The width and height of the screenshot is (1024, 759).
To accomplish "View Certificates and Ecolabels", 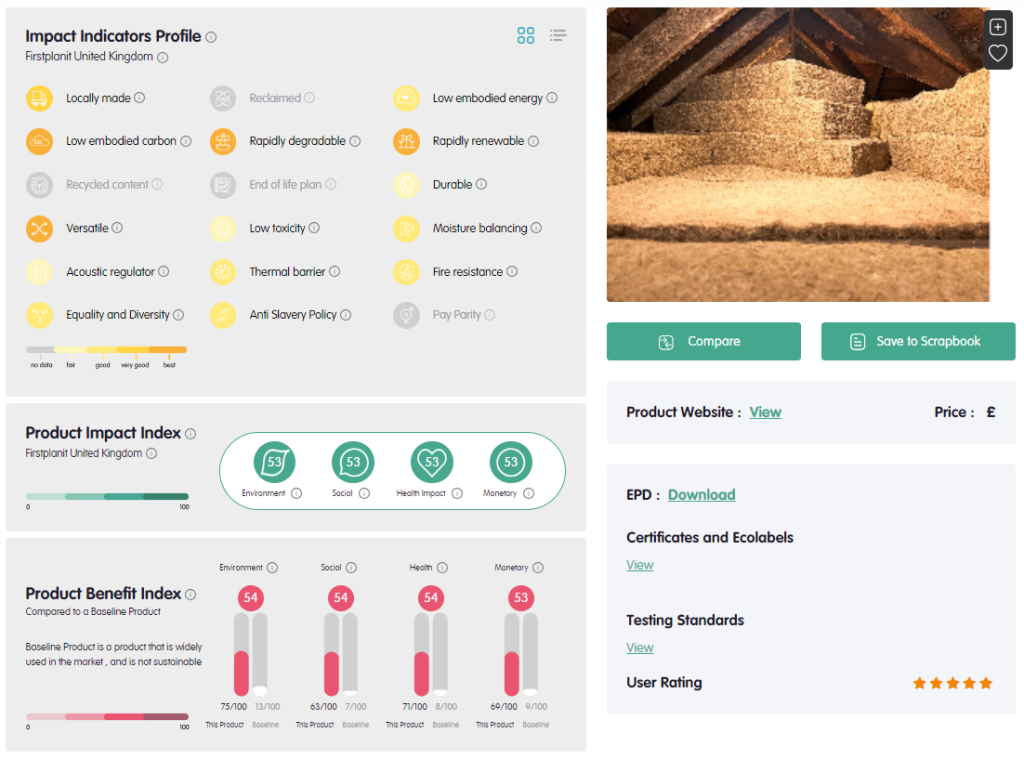I will 640,565.
